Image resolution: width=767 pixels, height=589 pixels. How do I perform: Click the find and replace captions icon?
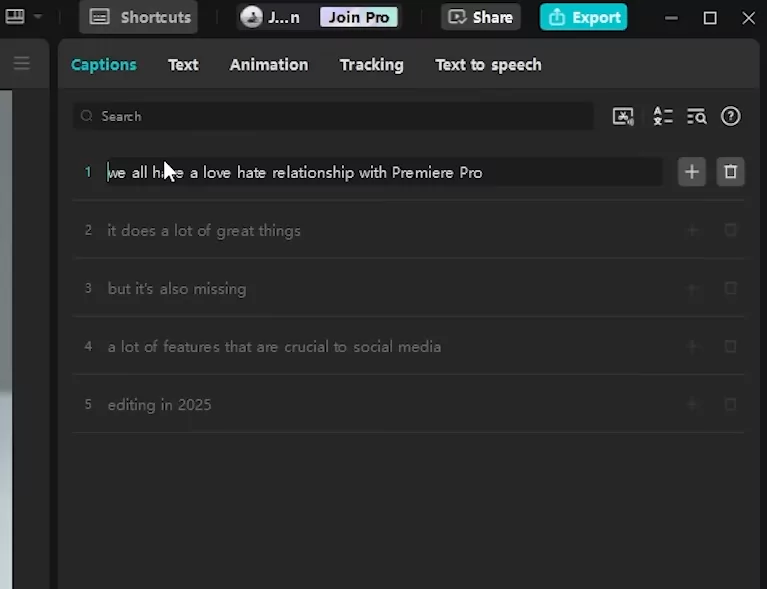696,116
